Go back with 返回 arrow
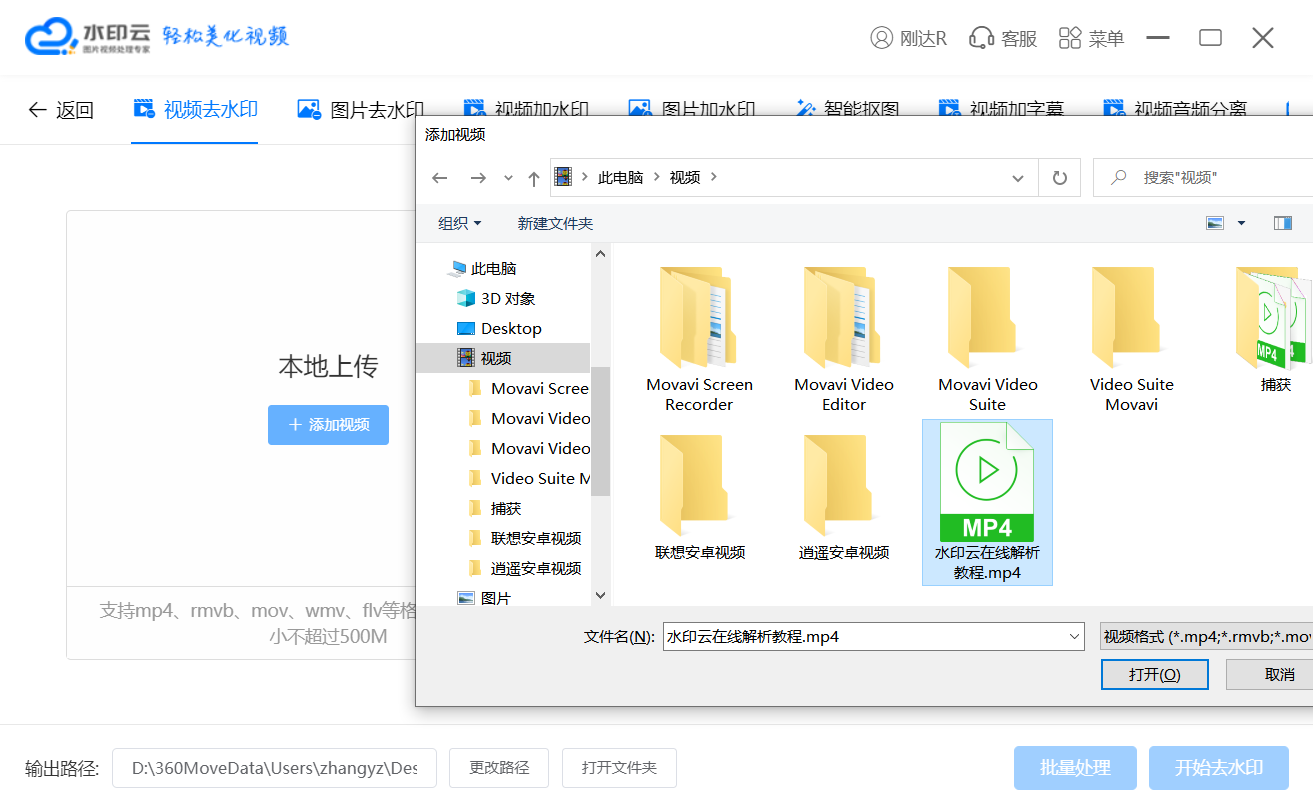 [61, 110]
